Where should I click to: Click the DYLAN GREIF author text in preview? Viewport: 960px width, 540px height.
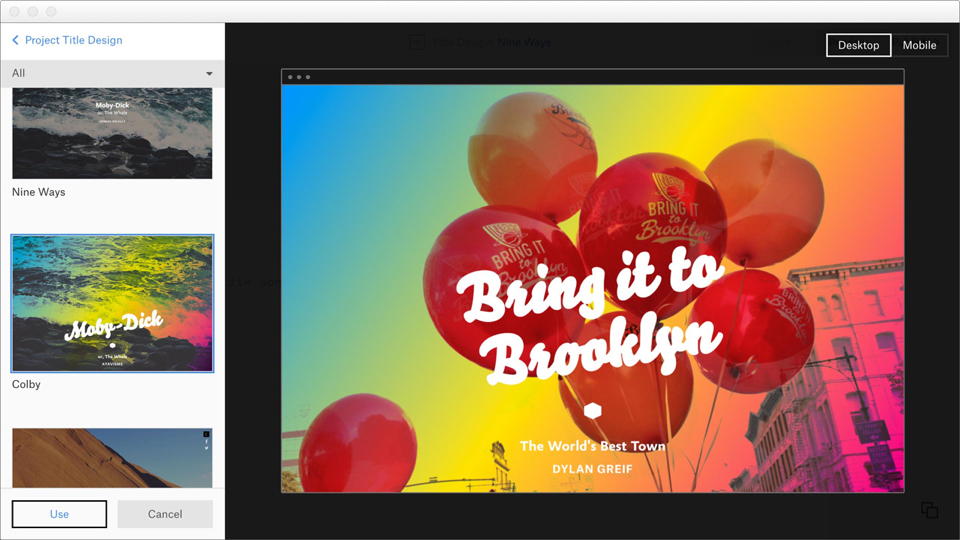[x=592, y=468]
